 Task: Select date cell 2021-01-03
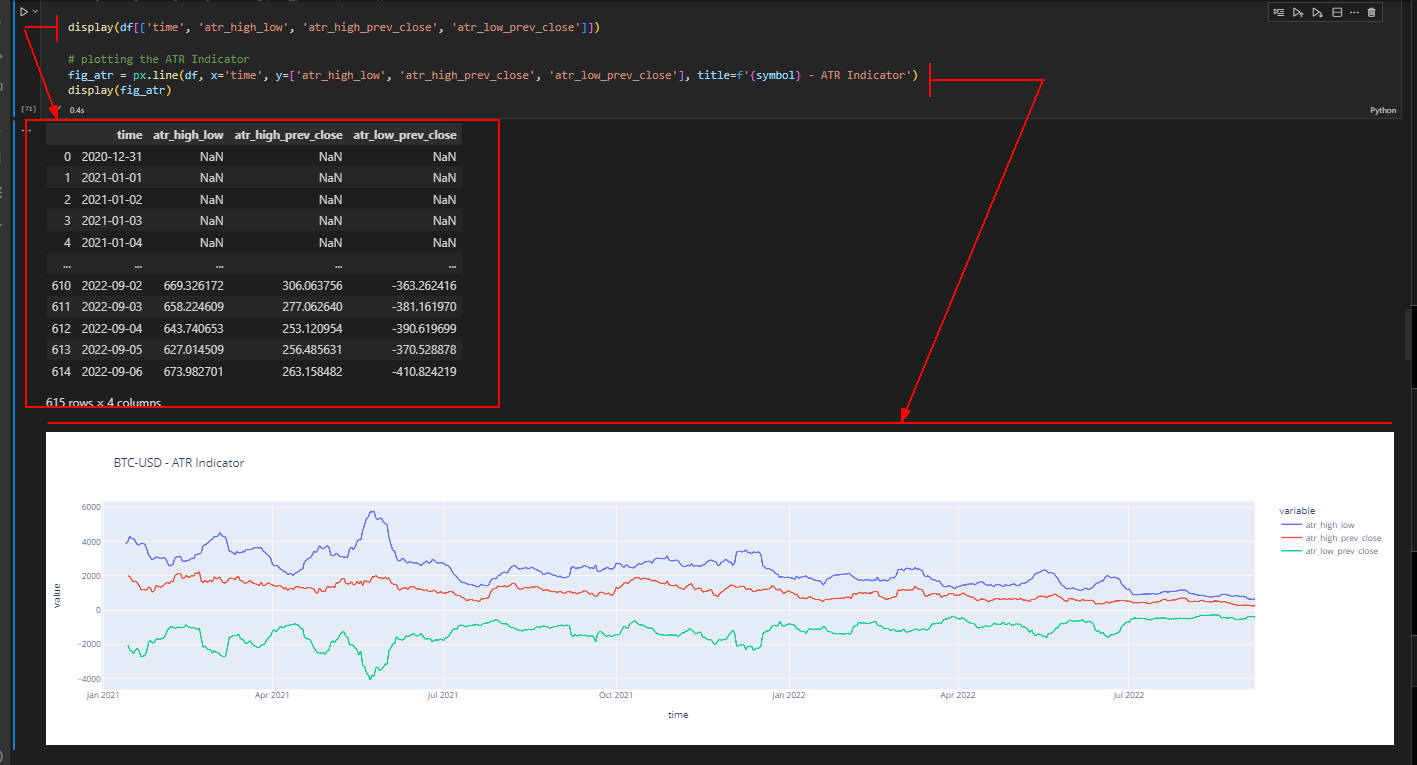[x=111, y=221]
